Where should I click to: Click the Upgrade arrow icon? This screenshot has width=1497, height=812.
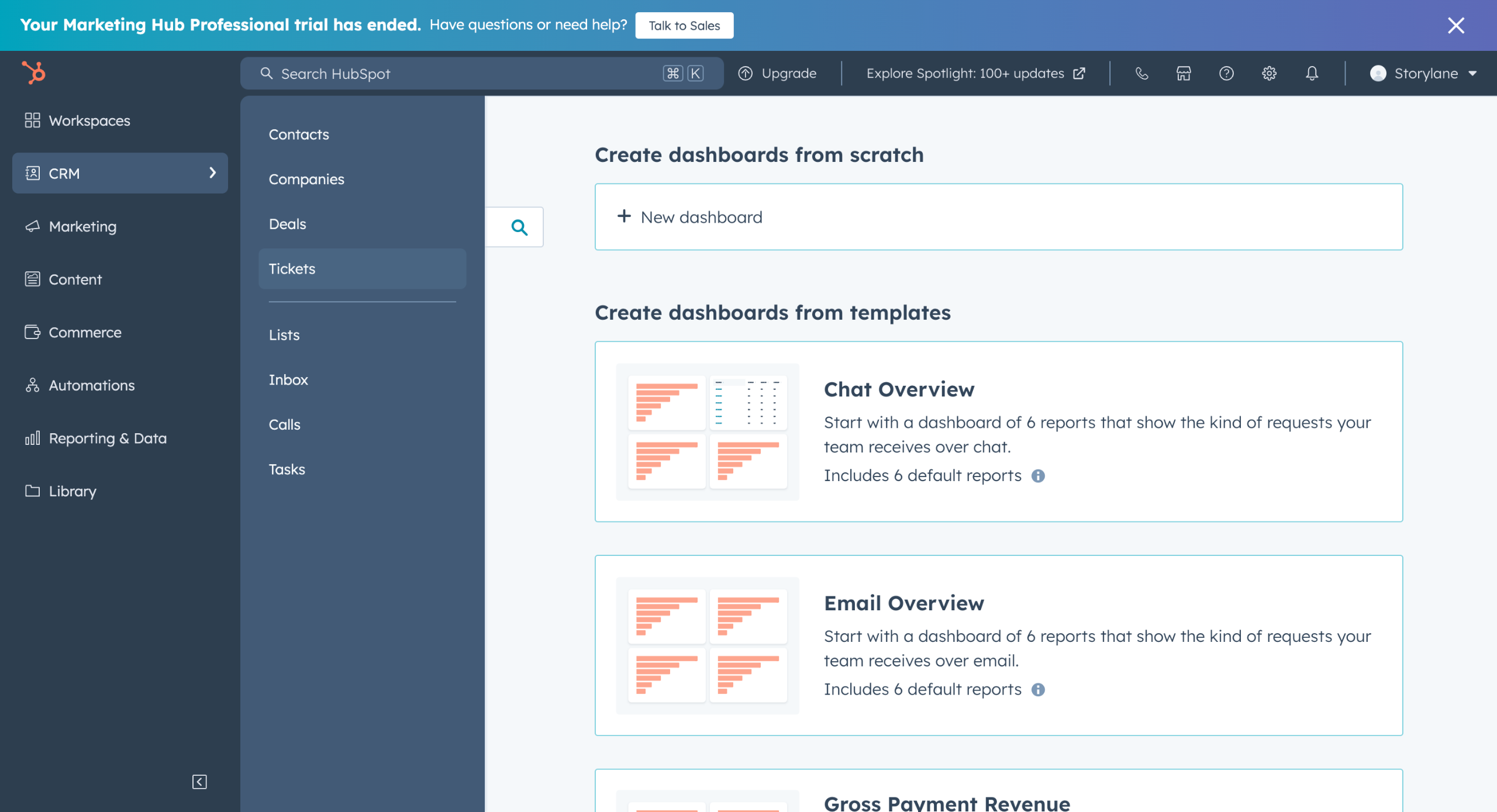point(745,74)
